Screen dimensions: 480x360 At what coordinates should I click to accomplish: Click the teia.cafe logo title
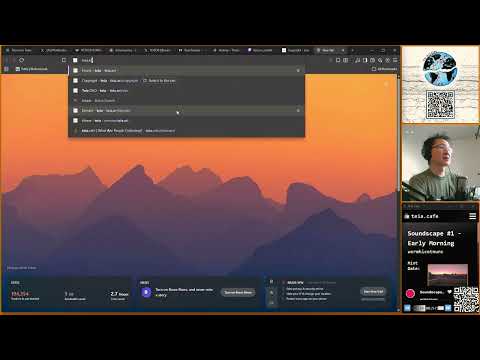(x=421, y=216)
